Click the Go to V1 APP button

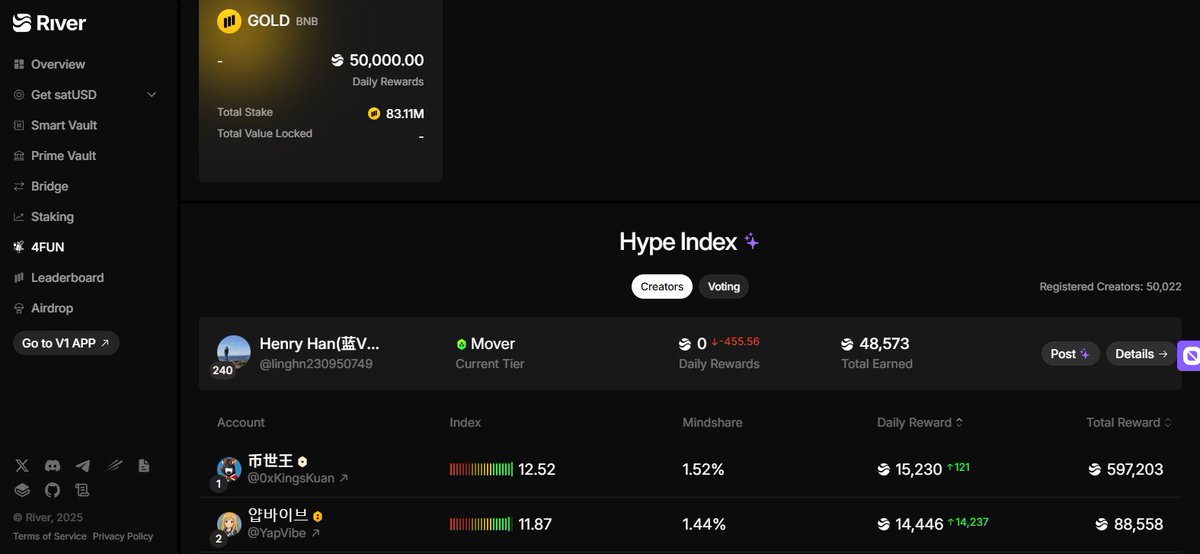tap(66, 343)
